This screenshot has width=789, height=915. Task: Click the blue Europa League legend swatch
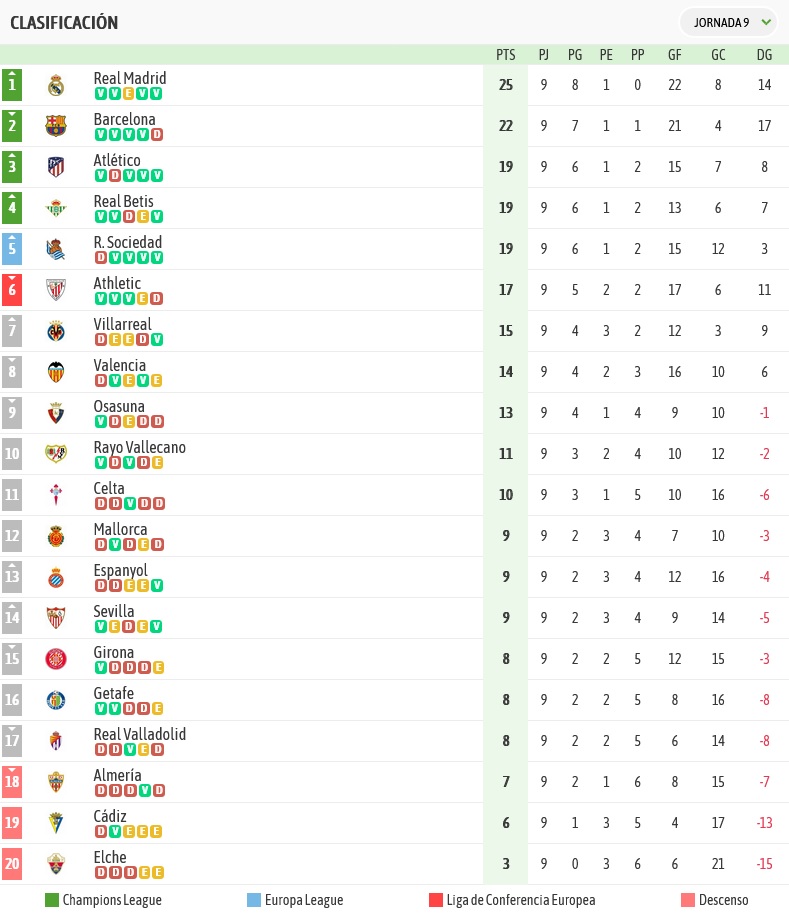click(254, 900)
